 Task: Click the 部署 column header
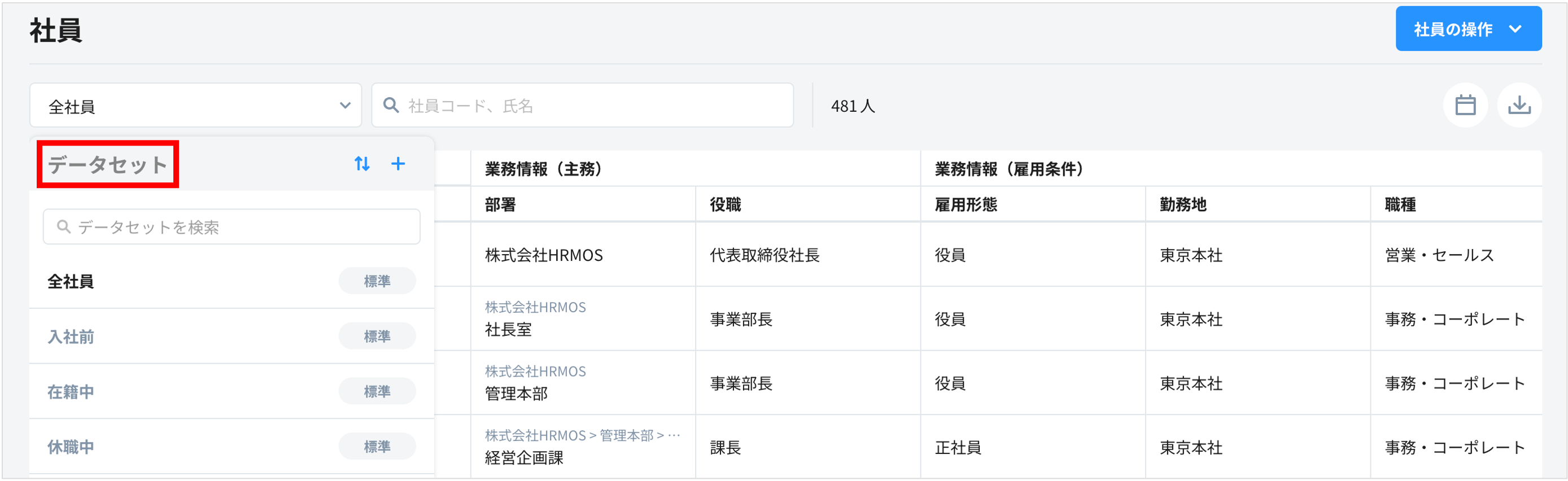[500, 204]
